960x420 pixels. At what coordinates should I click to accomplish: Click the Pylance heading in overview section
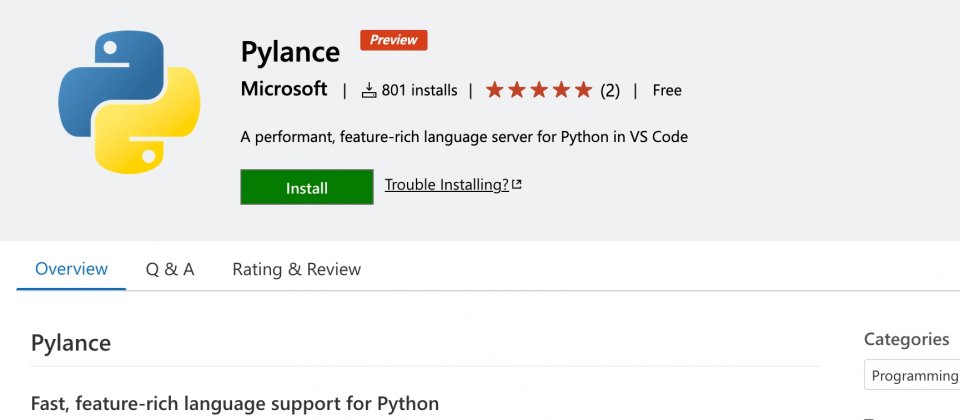click(71, 343)
